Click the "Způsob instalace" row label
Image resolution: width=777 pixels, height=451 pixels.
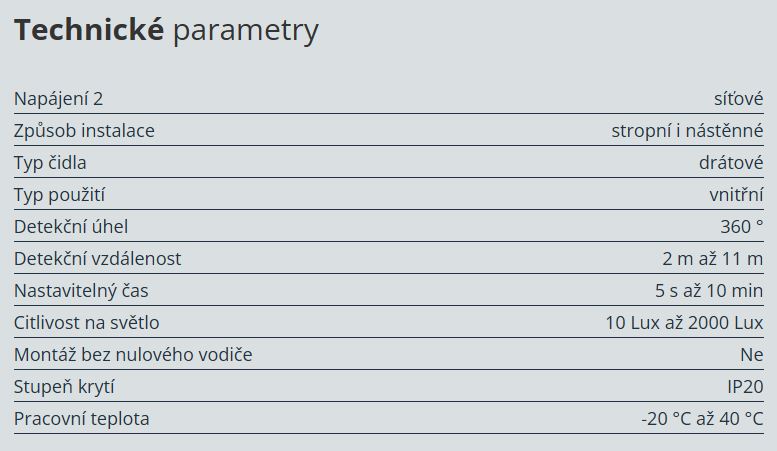(84, 130)
